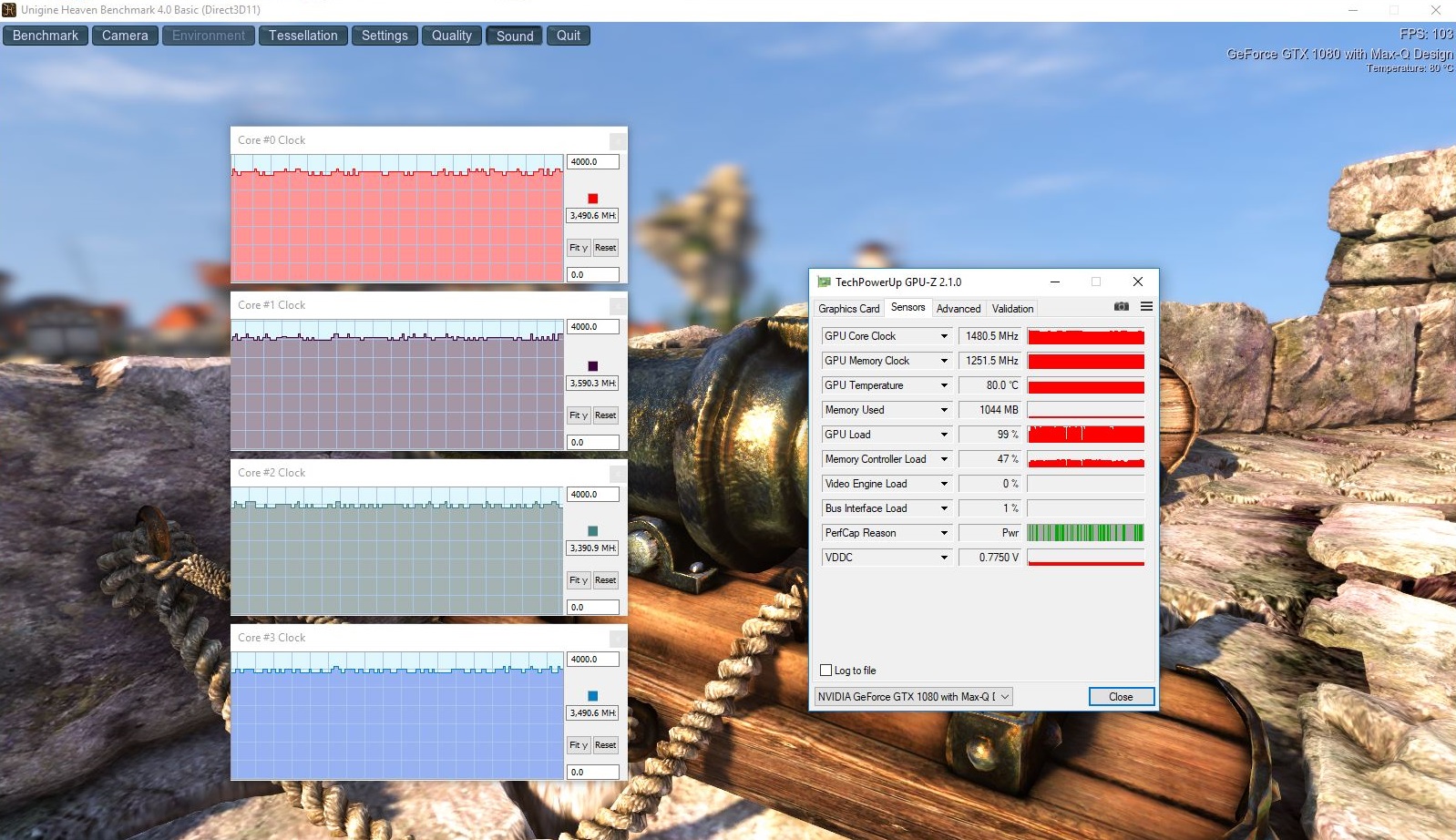
Task: Close the Core #2 Clock graph panel
Action: (x=618, y=474)
